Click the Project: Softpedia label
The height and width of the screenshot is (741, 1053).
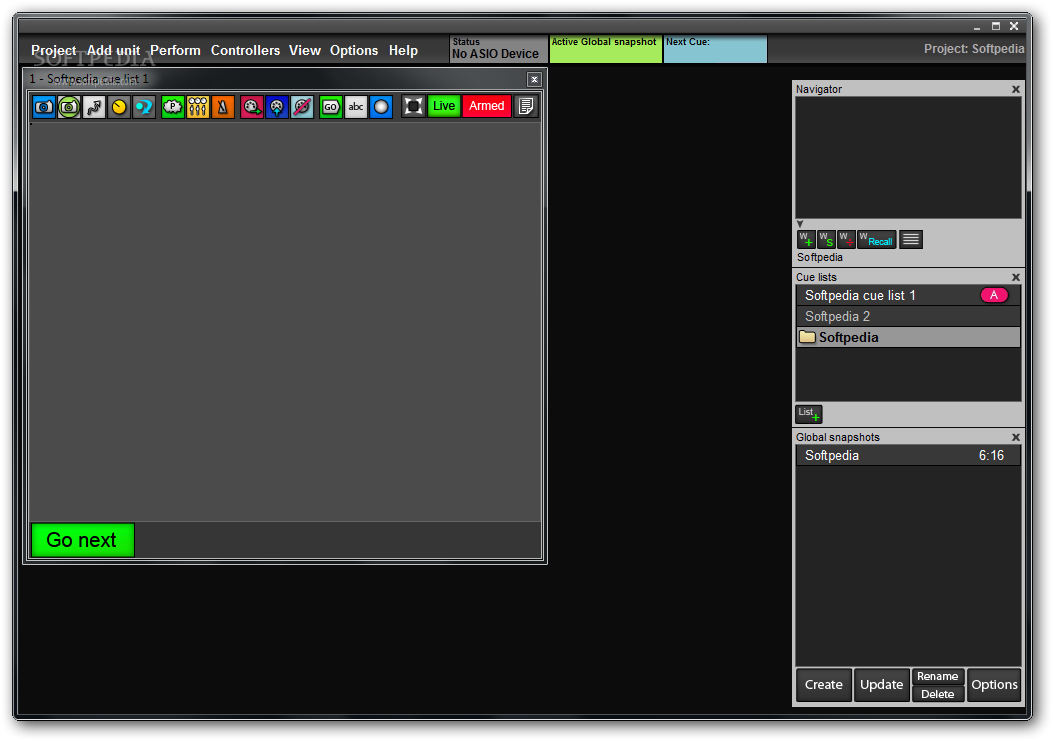coord(974,49)
